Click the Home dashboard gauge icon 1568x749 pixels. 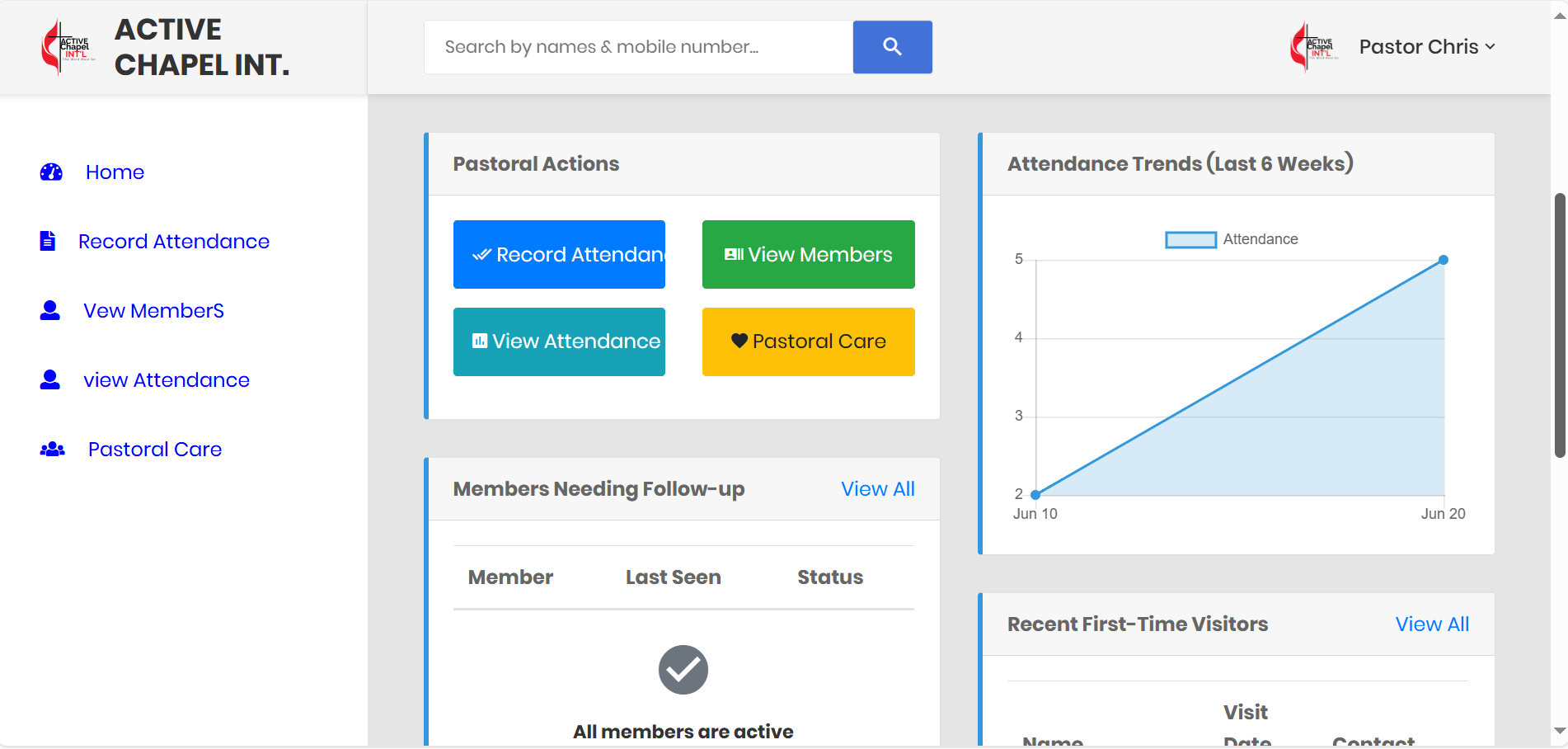(x=51, y=172)
